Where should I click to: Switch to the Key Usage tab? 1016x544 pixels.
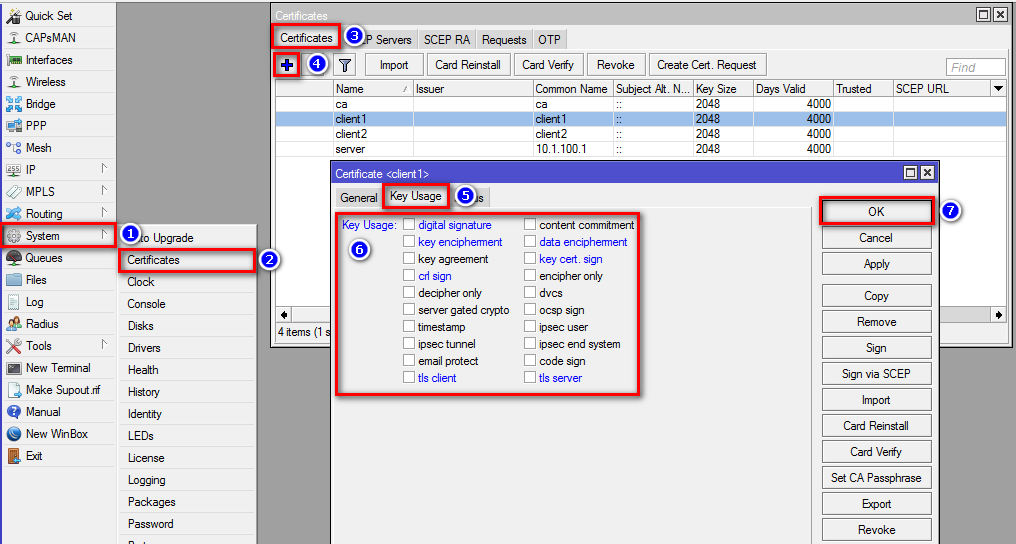click(x=415, y=197)
